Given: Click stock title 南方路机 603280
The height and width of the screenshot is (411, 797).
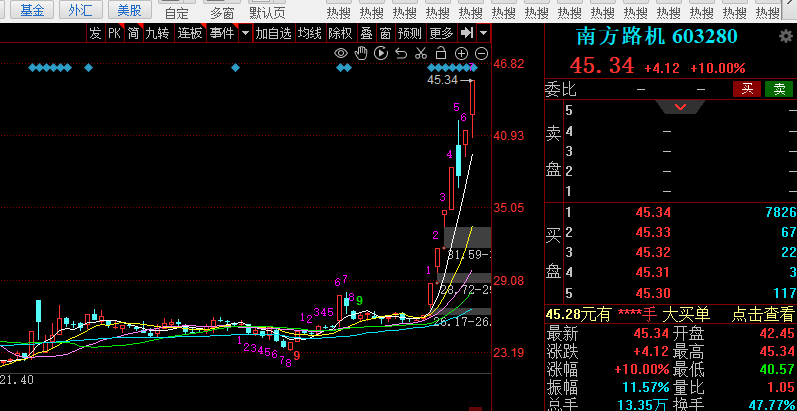Looking at the screenshot, I should pyautogui.click(x=657, y=36).
